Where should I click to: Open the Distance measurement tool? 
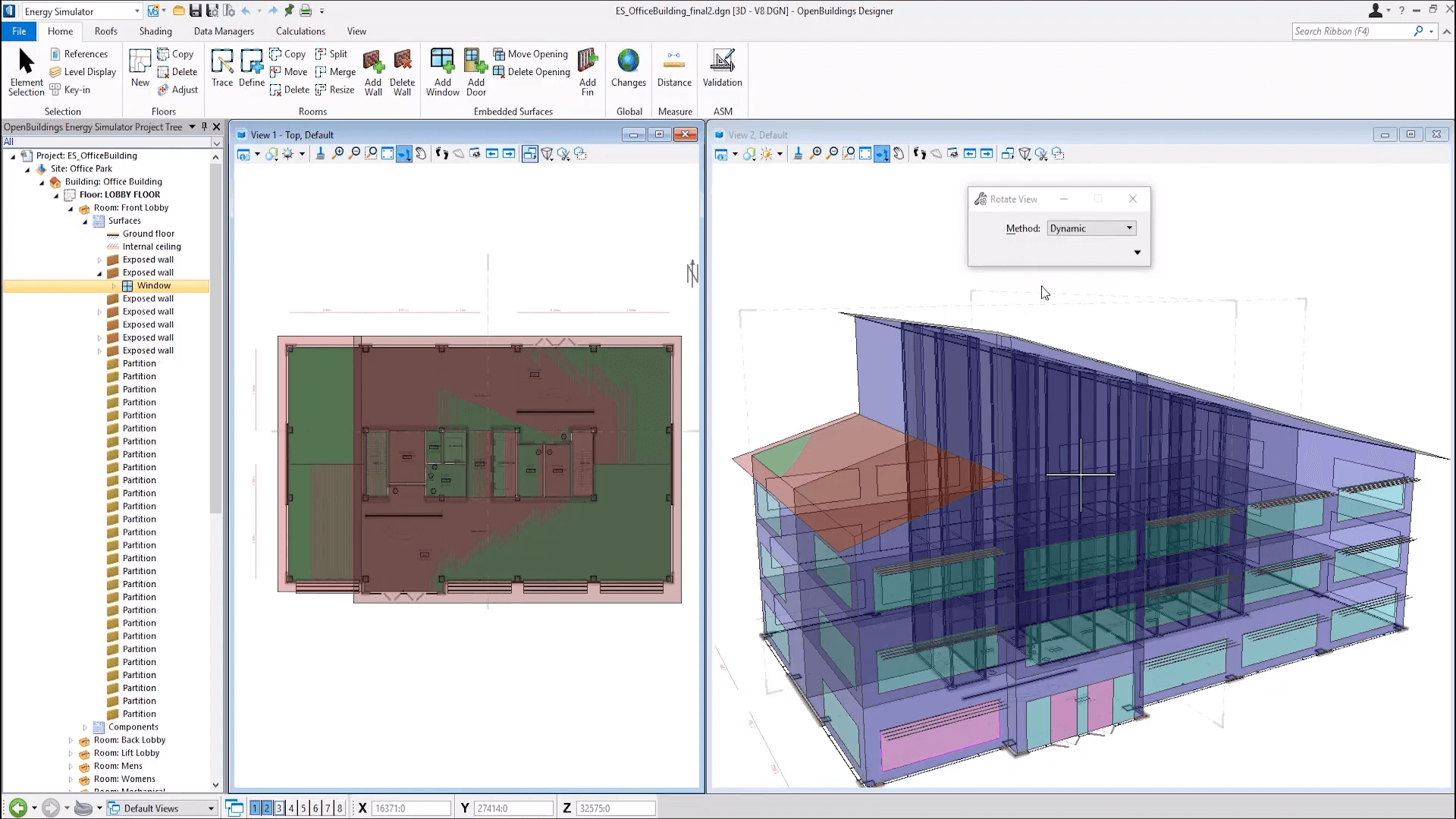click(x=674, y=71)
